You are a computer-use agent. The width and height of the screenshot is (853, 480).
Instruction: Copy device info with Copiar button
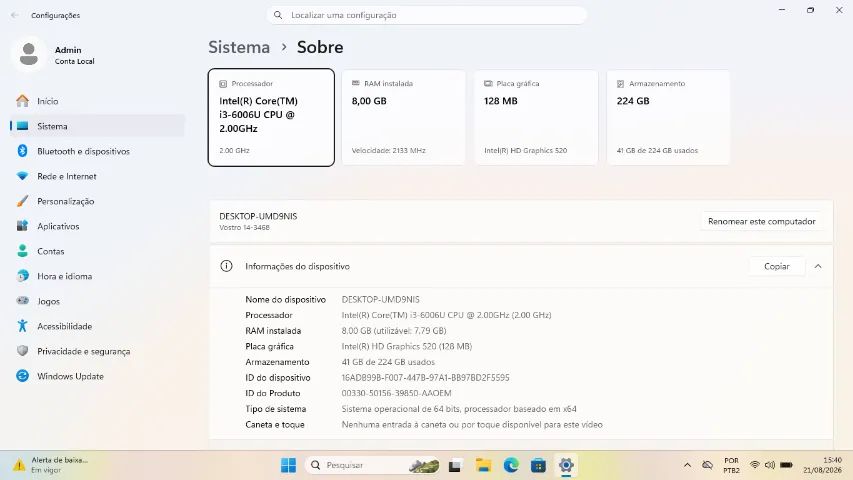(x=776, y=266)
